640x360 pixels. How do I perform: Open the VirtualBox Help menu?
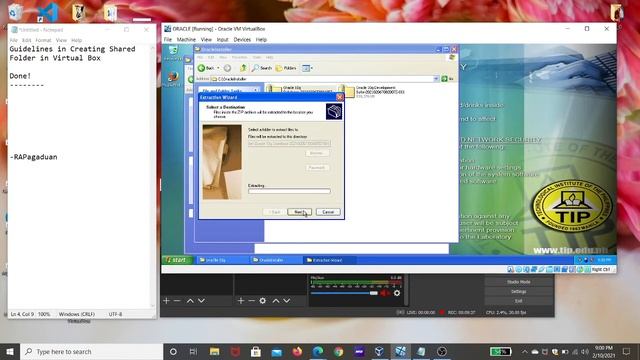pos(261,40)
